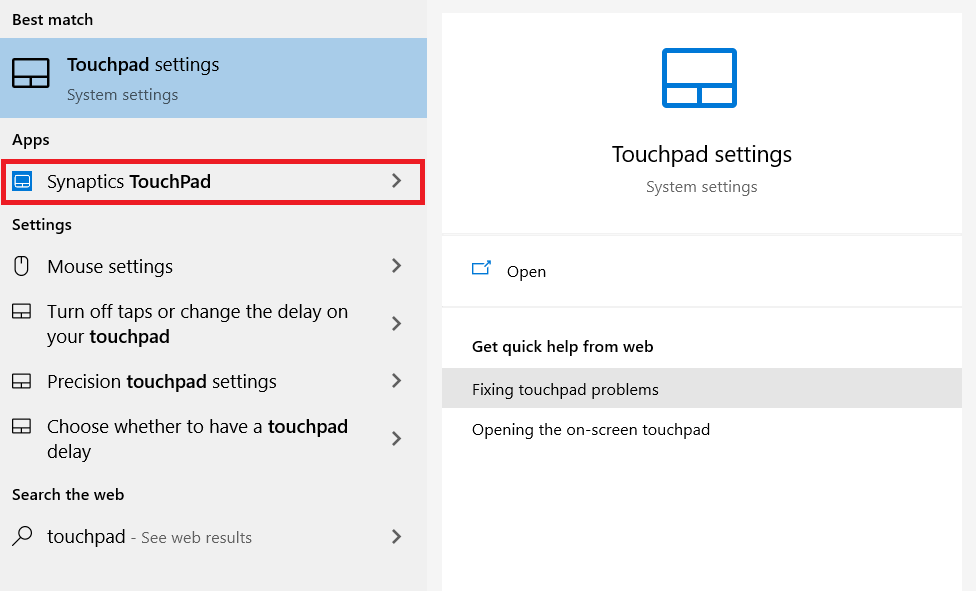Click the touchpad icon beside Turn off taps
This screenshot has height=591, width=976.
pos(21,312)
